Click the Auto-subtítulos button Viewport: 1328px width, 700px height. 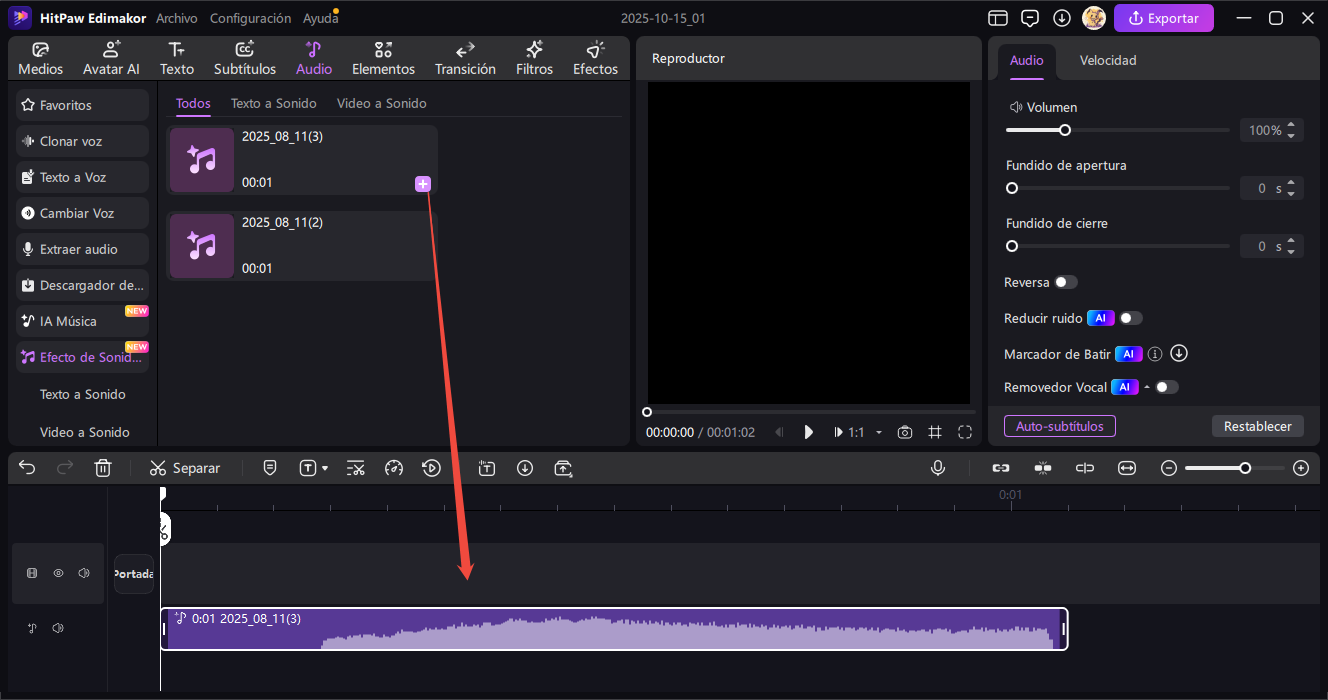[1059, 425]
